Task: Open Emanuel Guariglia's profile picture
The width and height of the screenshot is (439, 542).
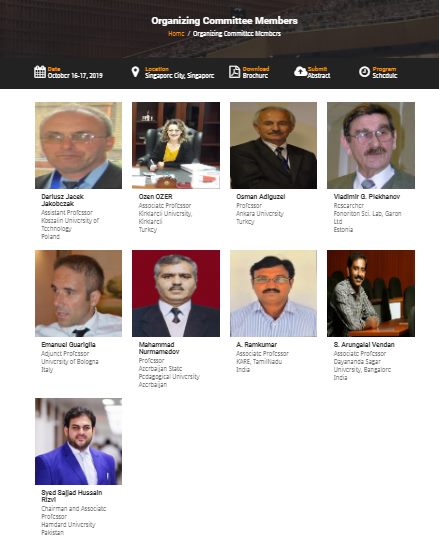Action: (78, 293)
